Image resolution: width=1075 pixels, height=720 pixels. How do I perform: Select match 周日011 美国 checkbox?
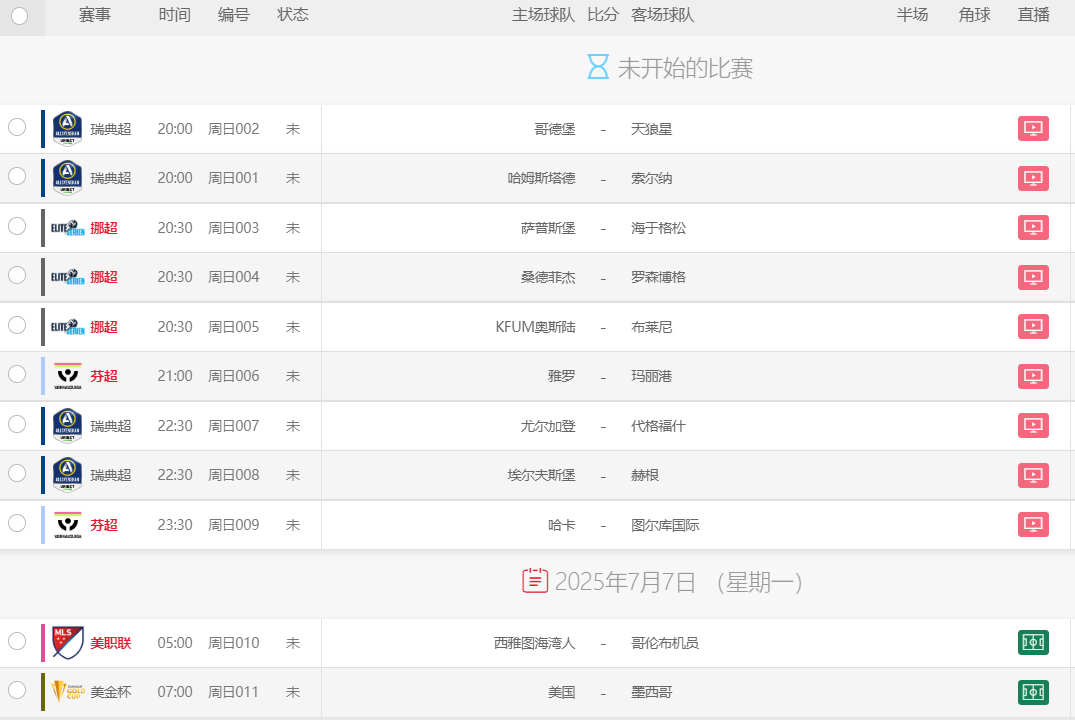click(x=17, y=690)
